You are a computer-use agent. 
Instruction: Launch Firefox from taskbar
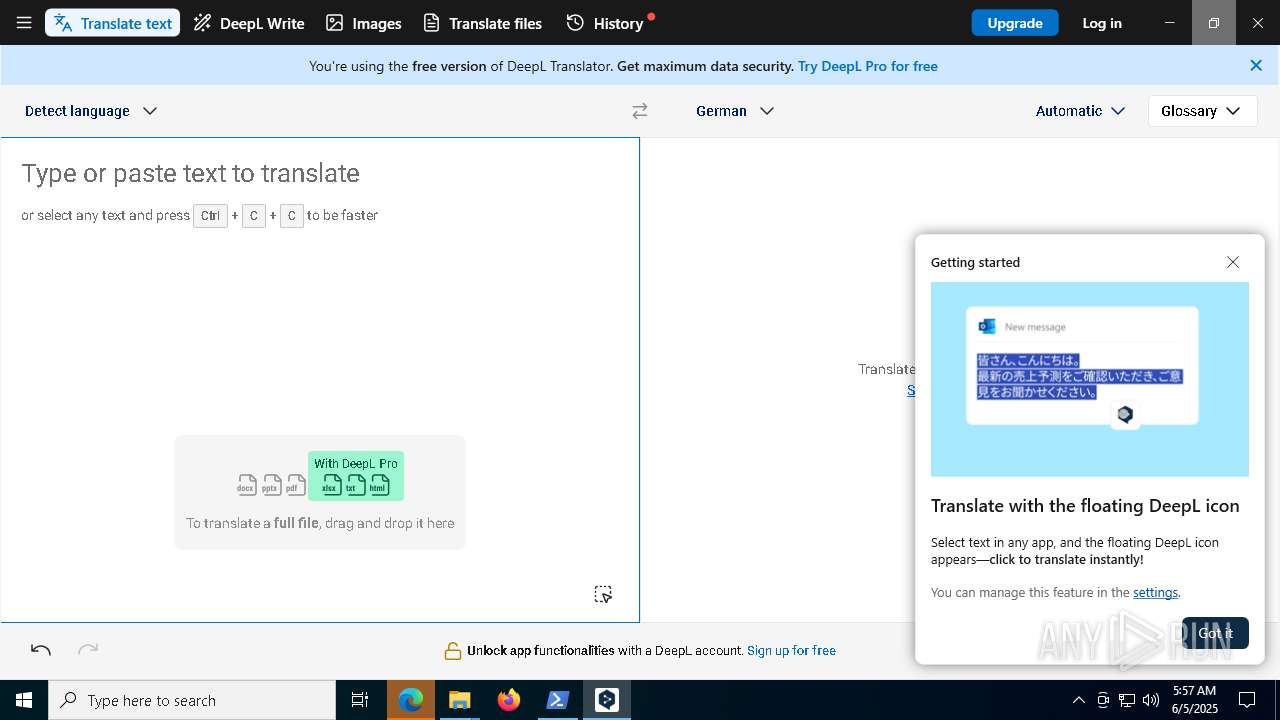509,700
